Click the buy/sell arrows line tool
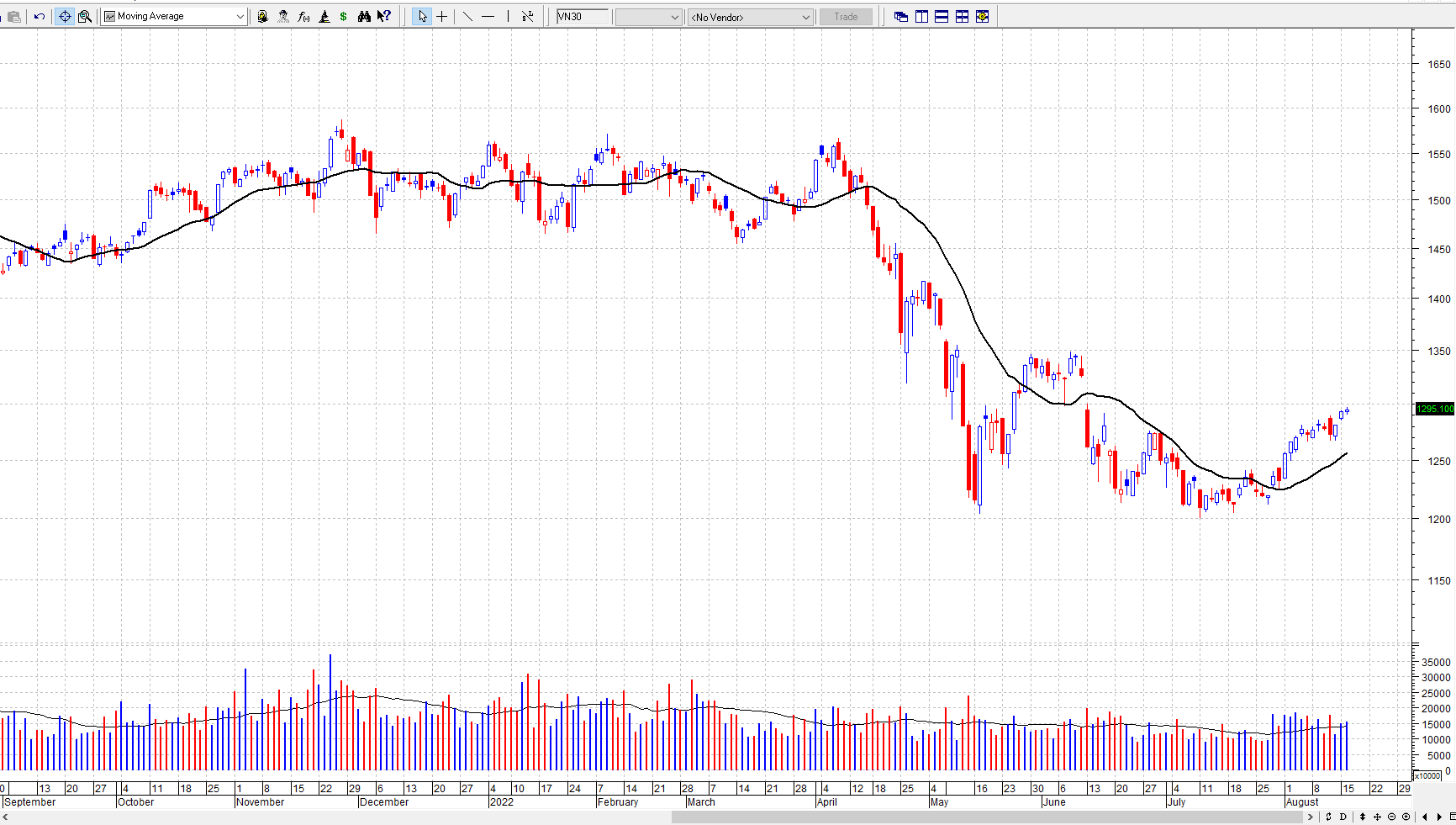Screen dimensions: 1456x825 pyautogui.click(x=528, y=16)
